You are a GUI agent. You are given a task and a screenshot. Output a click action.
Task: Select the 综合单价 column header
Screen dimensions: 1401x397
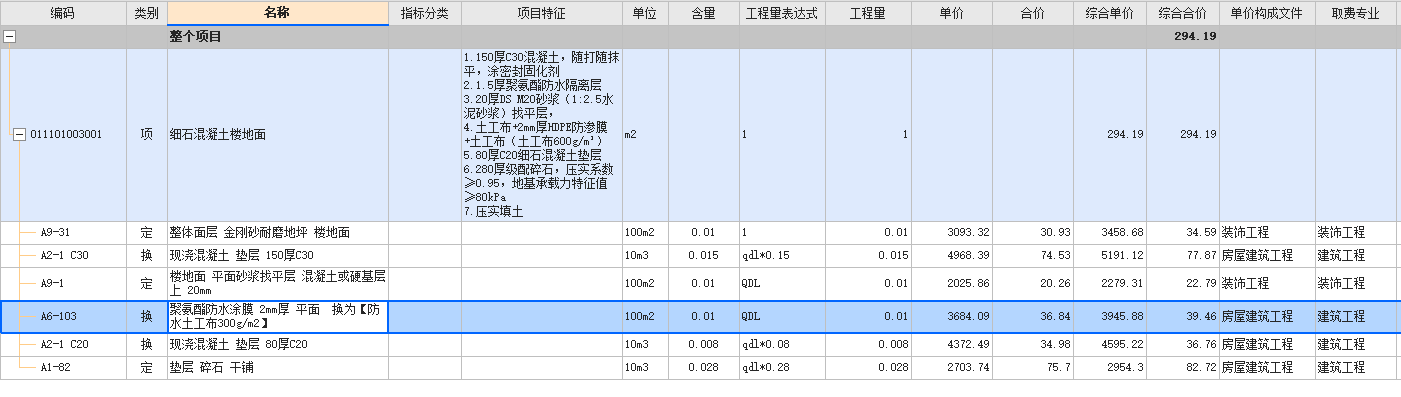pos(1110,13)
